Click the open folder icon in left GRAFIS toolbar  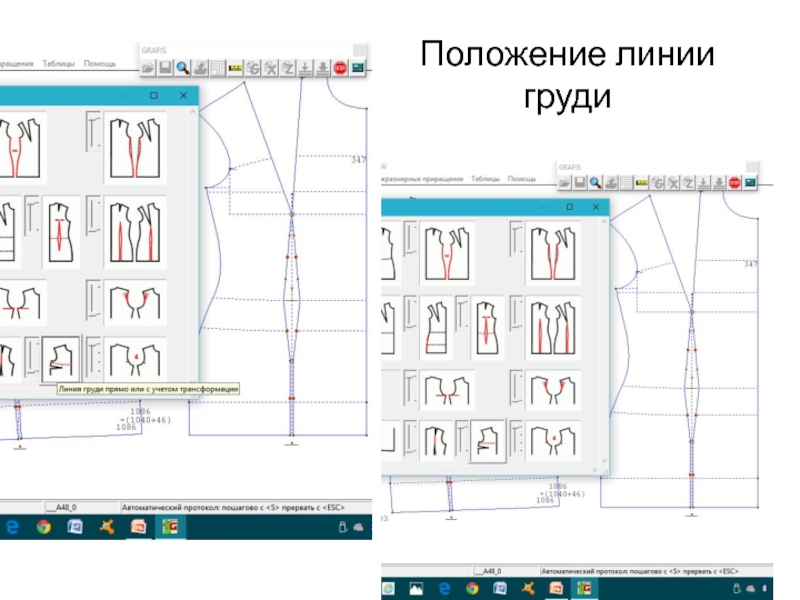point(148,68)
